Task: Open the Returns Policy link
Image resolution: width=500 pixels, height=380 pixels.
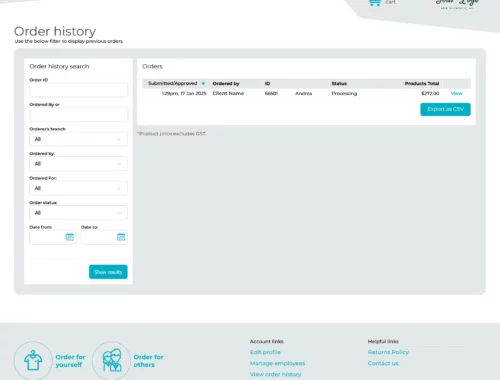Action: pyautogui.click(x=388, y=352)
